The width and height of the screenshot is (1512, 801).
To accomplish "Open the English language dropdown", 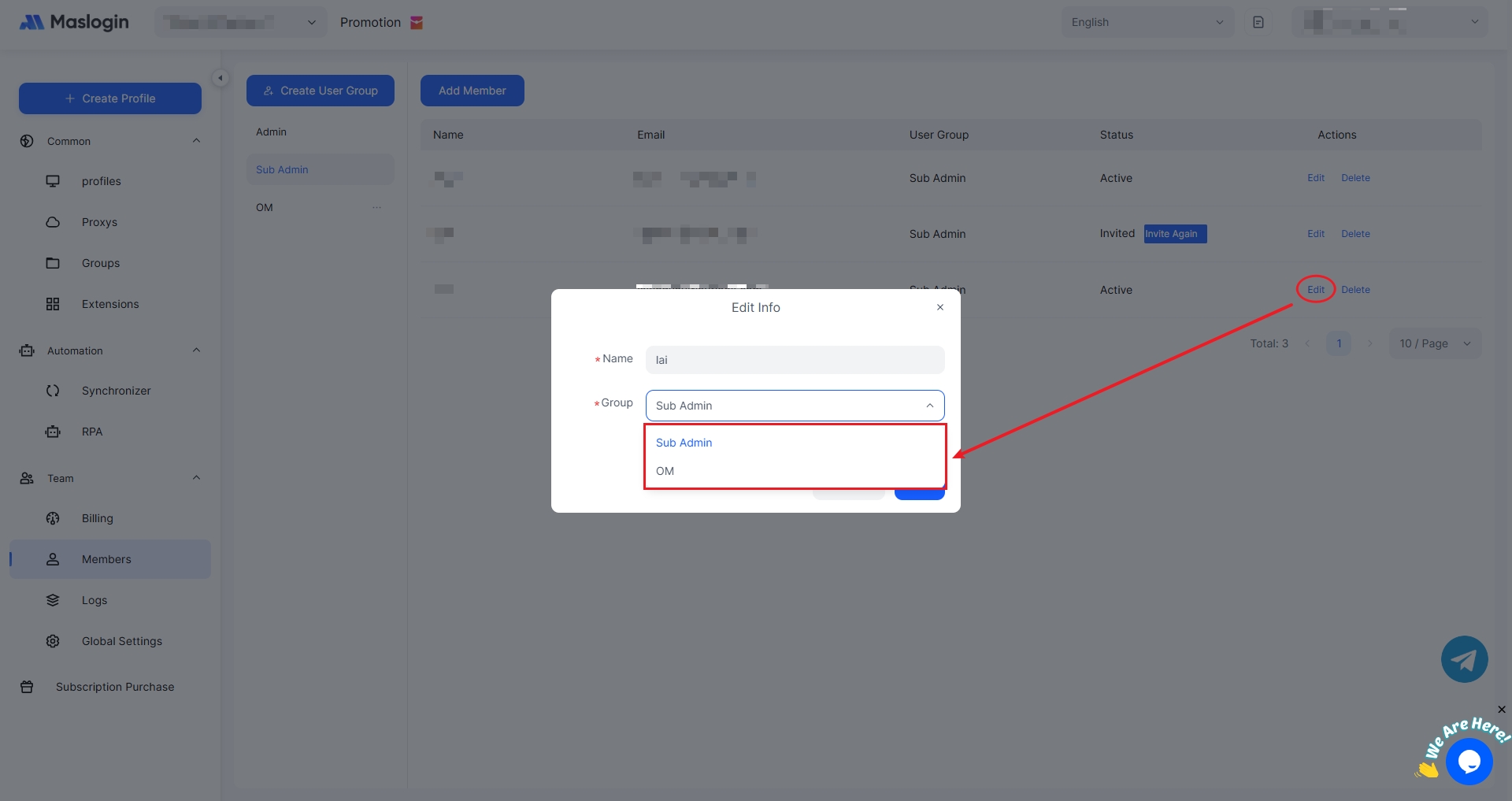I will tap(1147, 22).
